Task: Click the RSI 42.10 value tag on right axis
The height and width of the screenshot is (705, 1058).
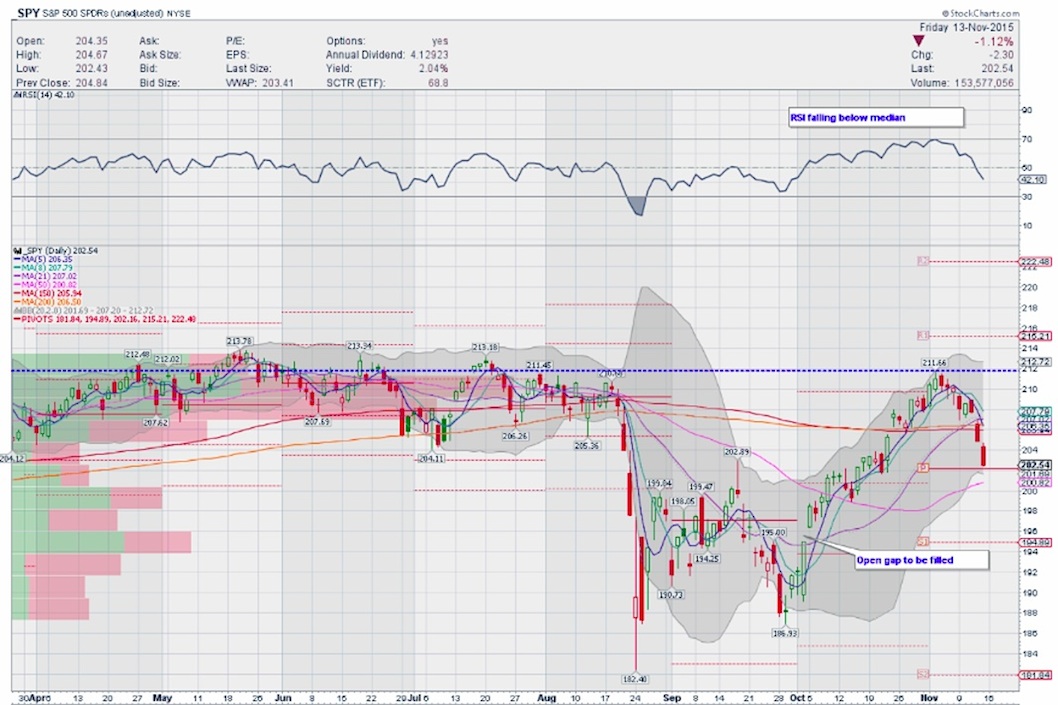Action: coord(1032,179)
